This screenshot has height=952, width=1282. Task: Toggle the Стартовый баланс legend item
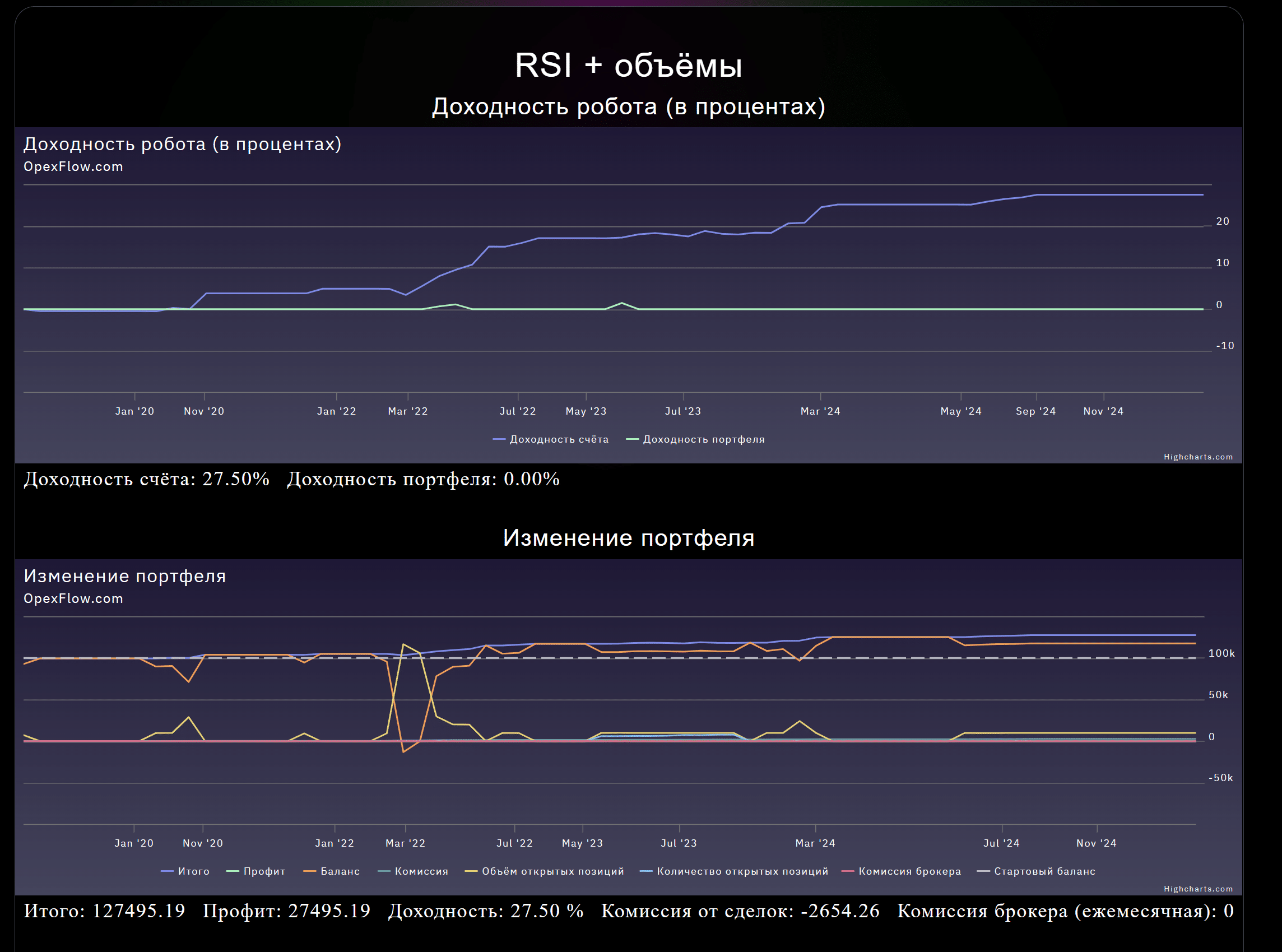[1037, 871]
